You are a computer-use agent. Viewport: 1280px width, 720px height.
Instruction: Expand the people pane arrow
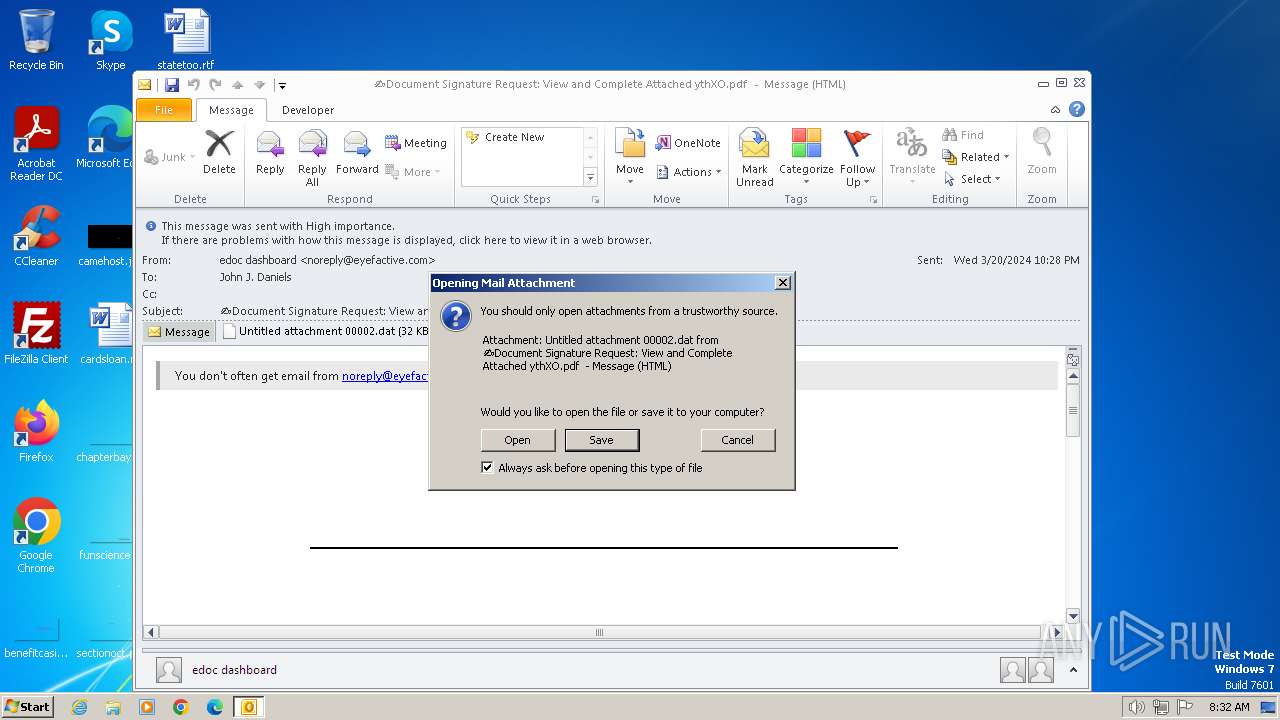pos(1073,670)
